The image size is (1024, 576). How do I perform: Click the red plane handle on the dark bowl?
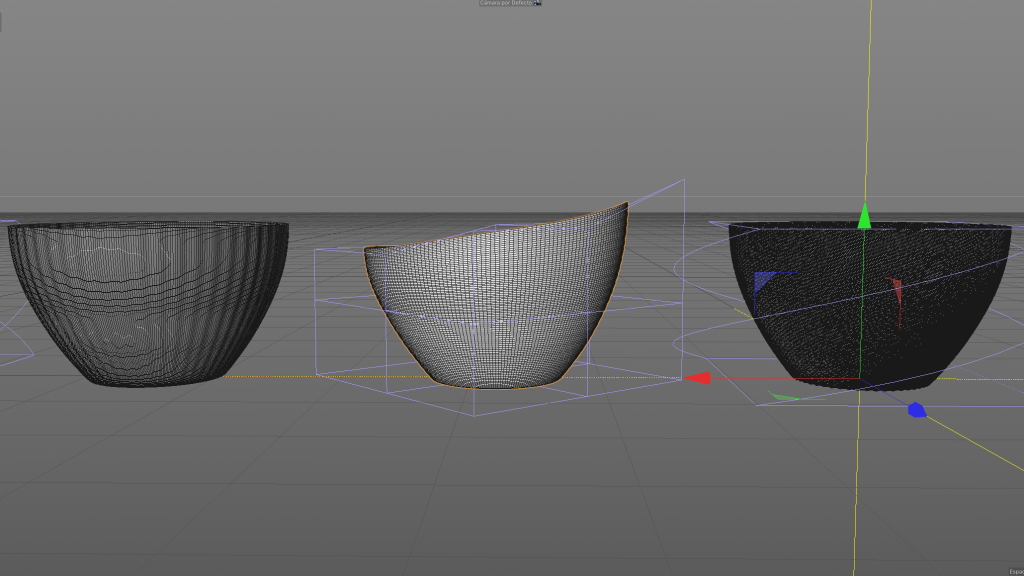click(897, 292)
